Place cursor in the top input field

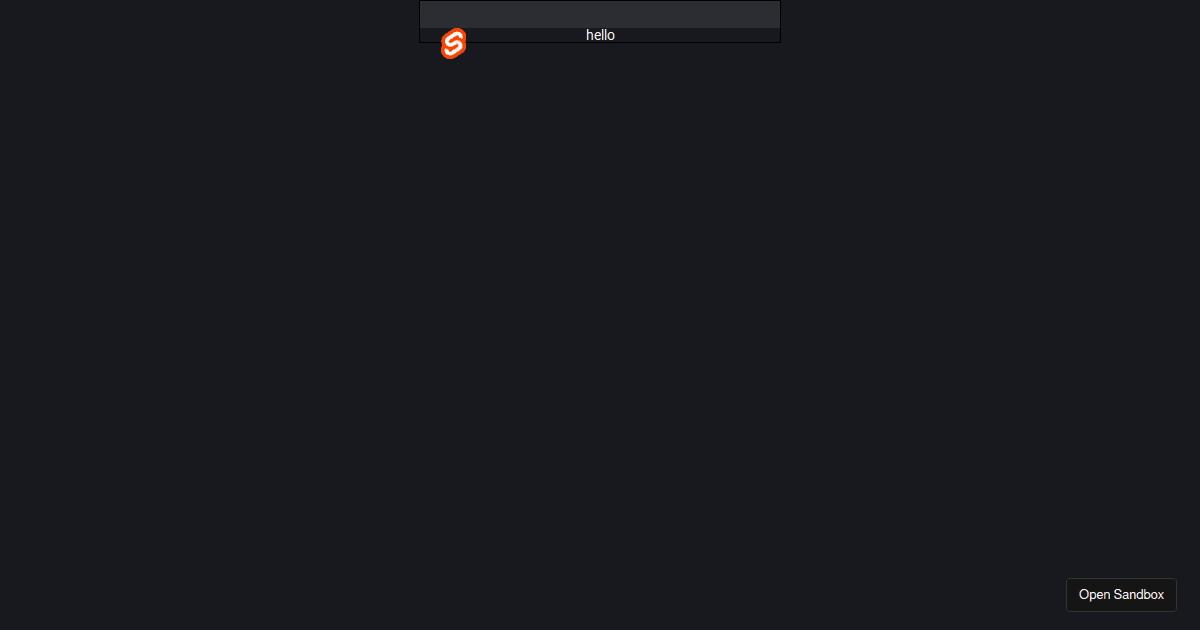[600, 14]
